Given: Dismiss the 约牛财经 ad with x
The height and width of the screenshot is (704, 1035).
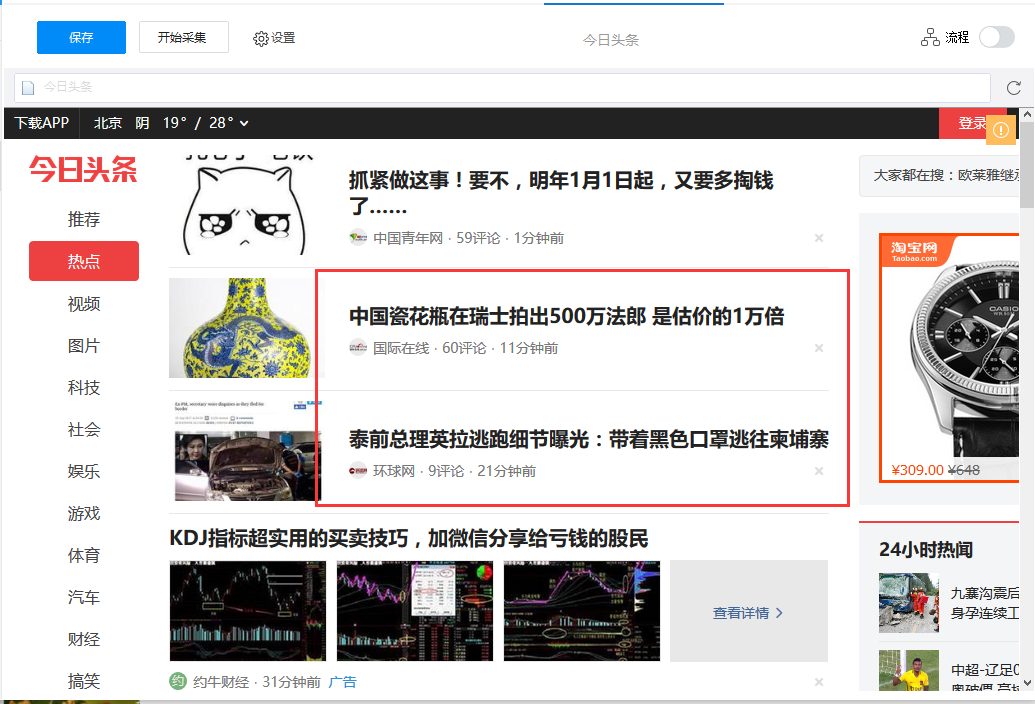Looking at the screenshot, I should pos(818,682).
